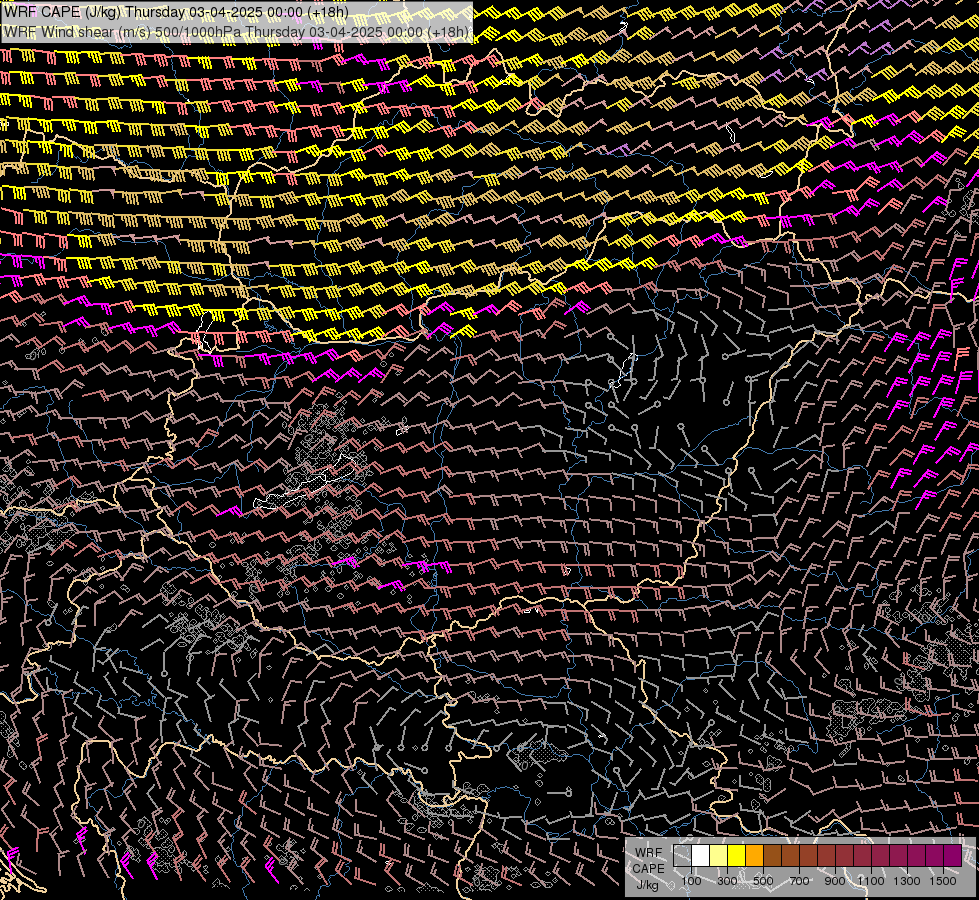Image resolution: width=979 pixels, height=900 pixels.
Task: Click the 1500 legend value label
Action: pos(943,881)
